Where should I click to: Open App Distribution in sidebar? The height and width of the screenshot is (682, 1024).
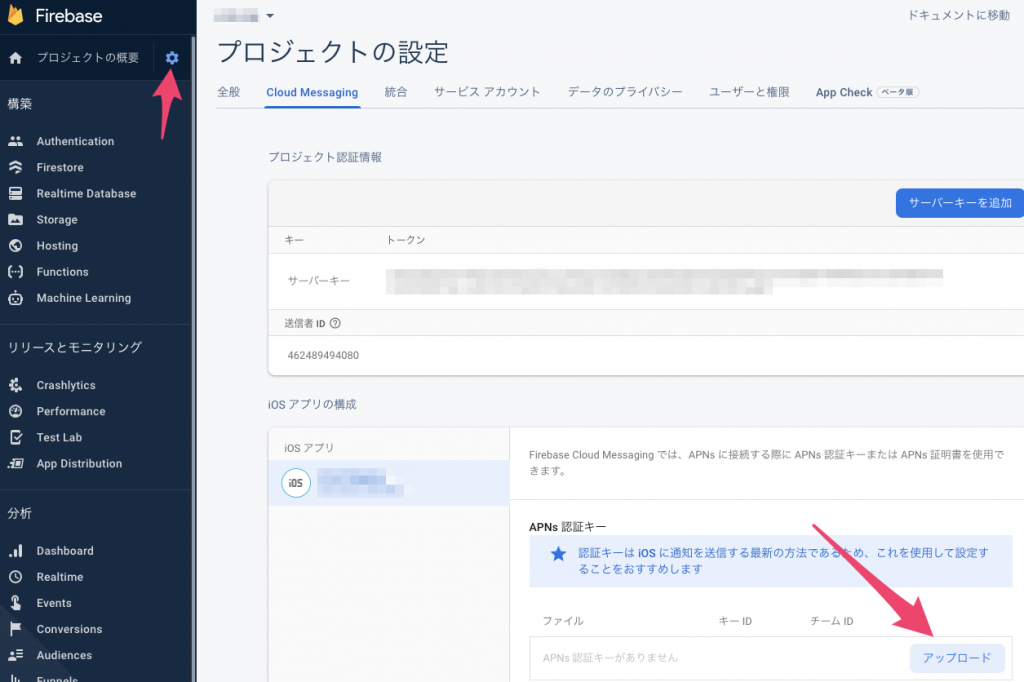80,464
